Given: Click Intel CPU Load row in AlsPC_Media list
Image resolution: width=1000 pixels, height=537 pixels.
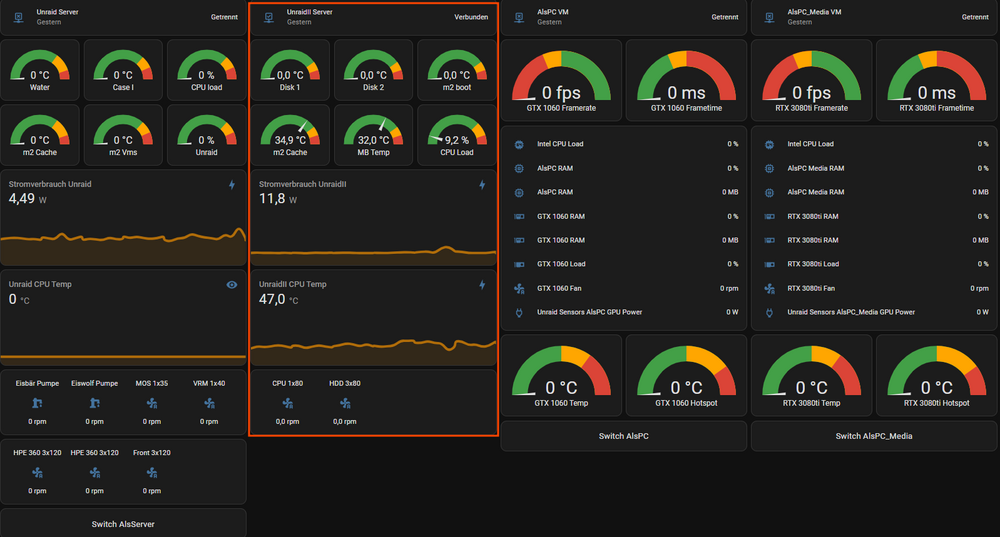Looking at the screenshot, I should [874, 144].
